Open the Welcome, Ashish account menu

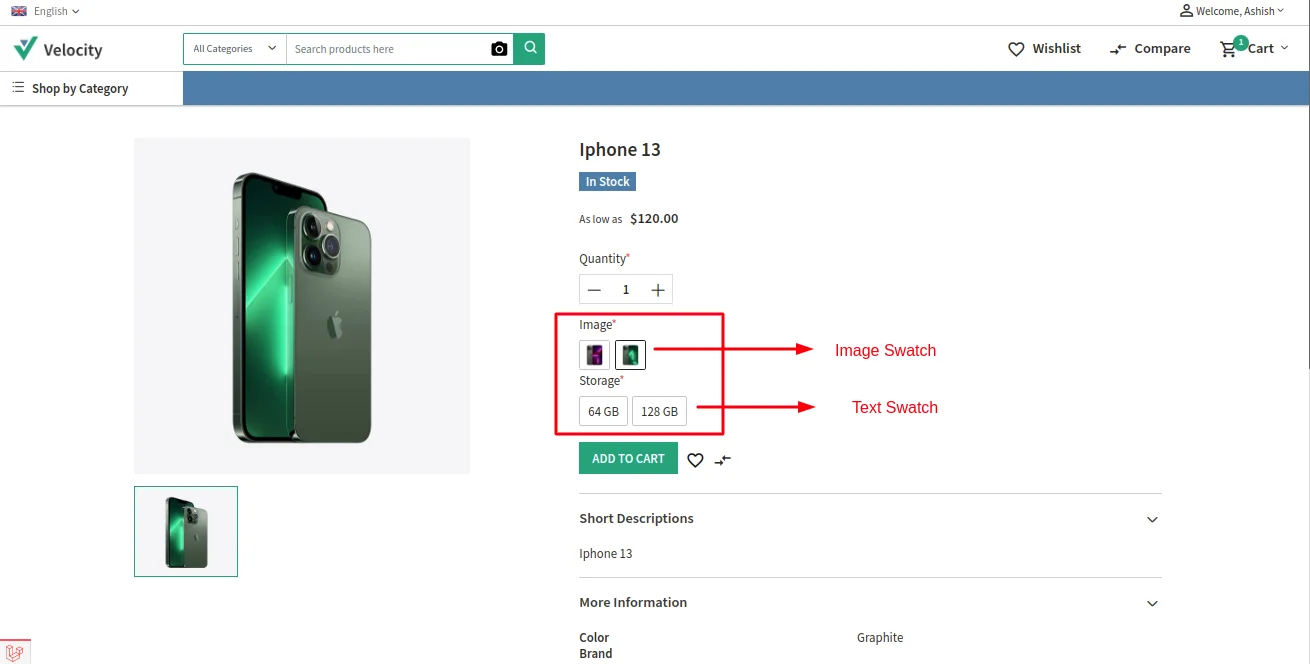[1232, 11]
